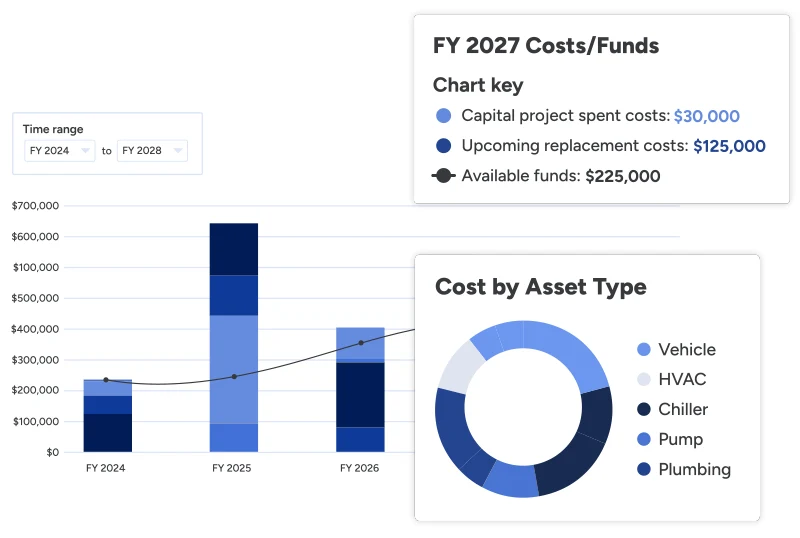This screenshot has height=538, width=800.
Task: Click the Chiller legend label
Action: (683, 409)
